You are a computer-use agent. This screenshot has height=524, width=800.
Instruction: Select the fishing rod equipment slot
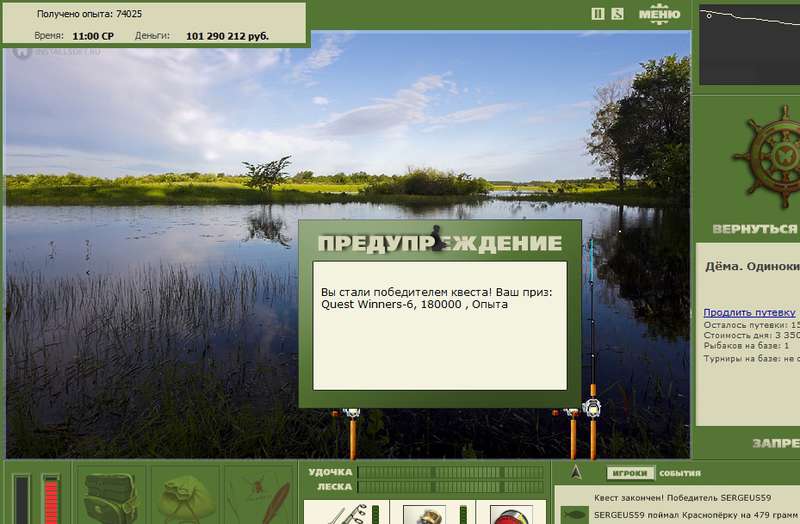point(346,513)
